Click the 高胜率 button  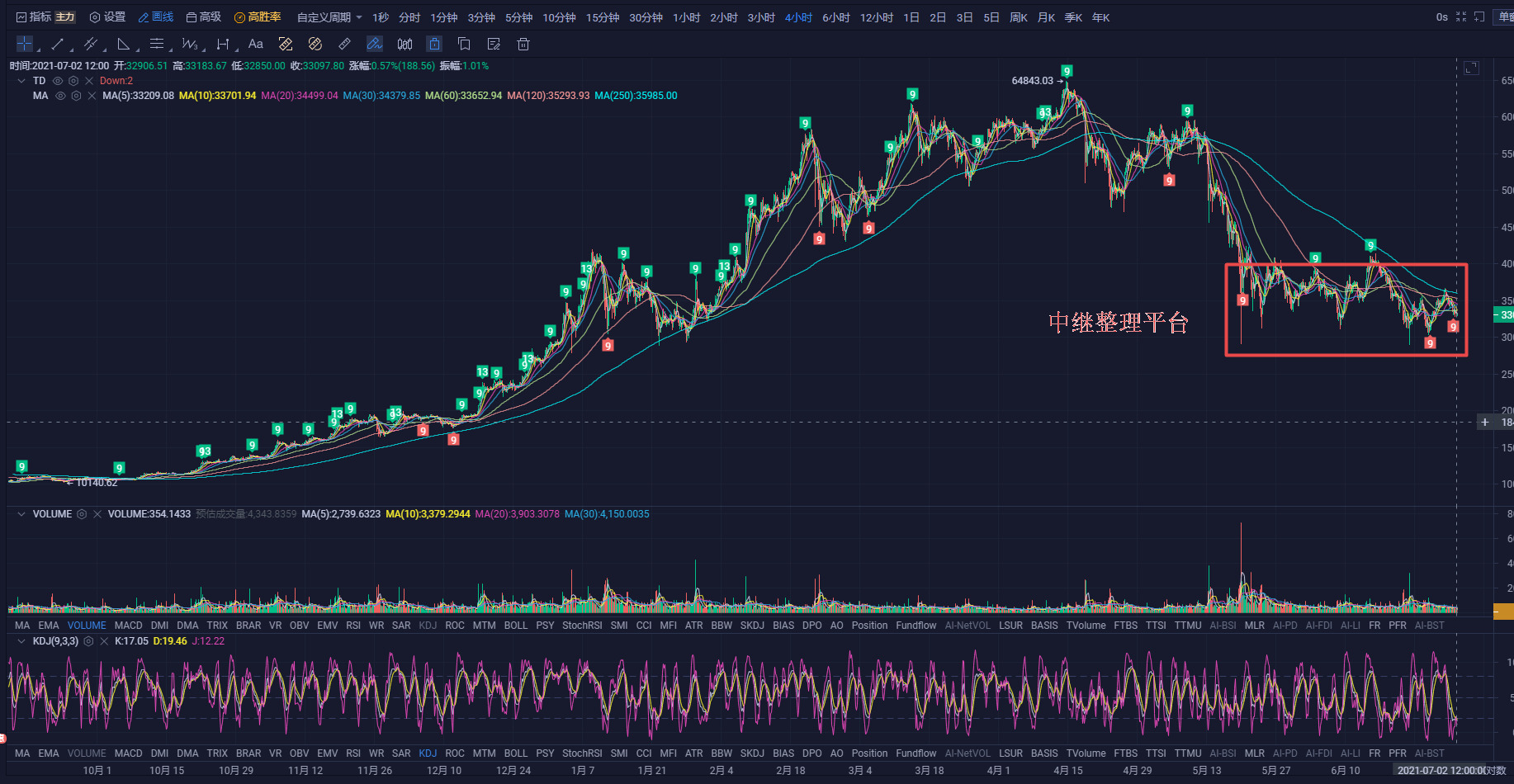[x=258, y=17]
